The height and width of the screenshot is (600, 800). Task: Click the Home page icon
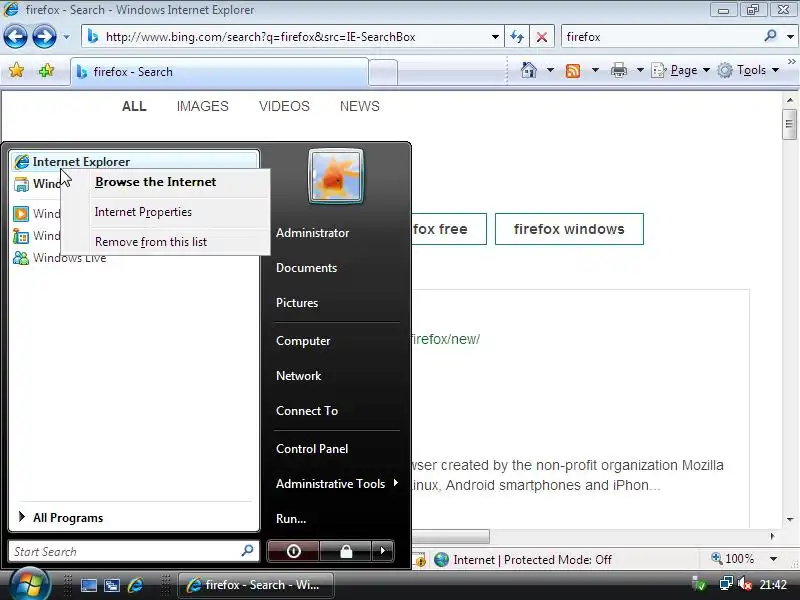pyautogui.click(x=529, y=70)
